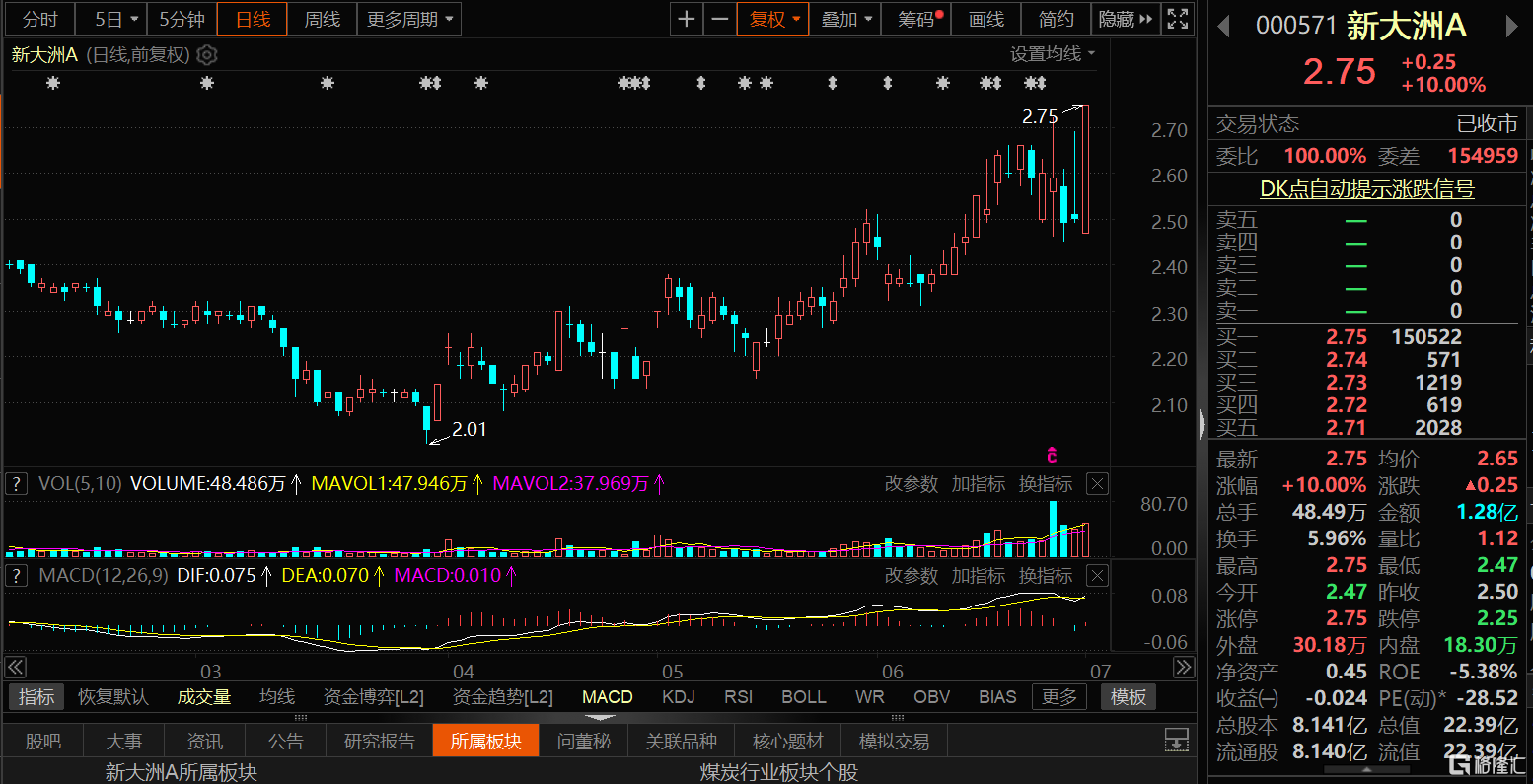
Task: Open the 模板 template button
Action: (x=1129, y=697)
